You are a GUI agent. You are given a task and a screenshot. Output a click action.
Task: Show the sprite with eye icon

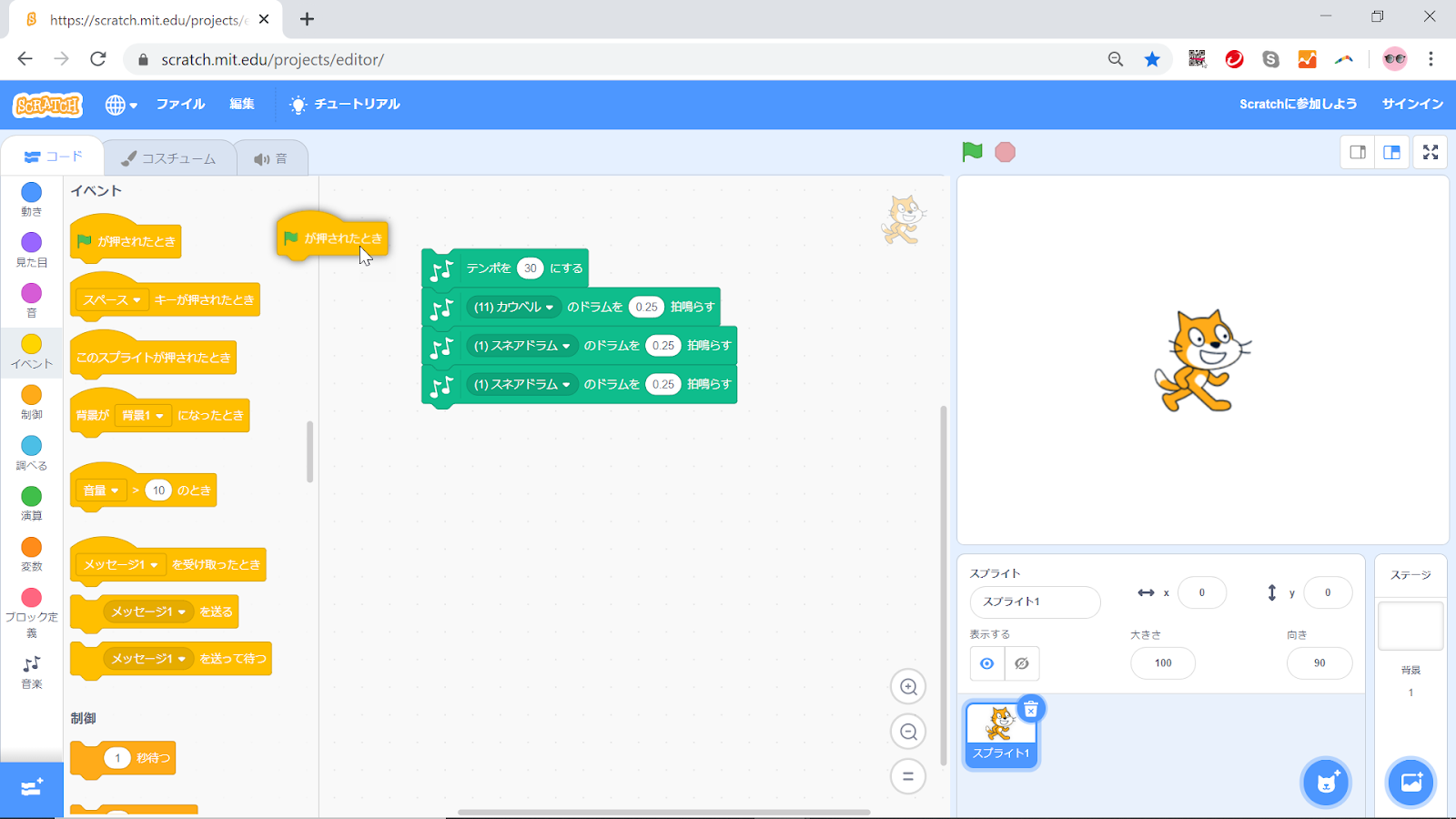coord(987,663)
